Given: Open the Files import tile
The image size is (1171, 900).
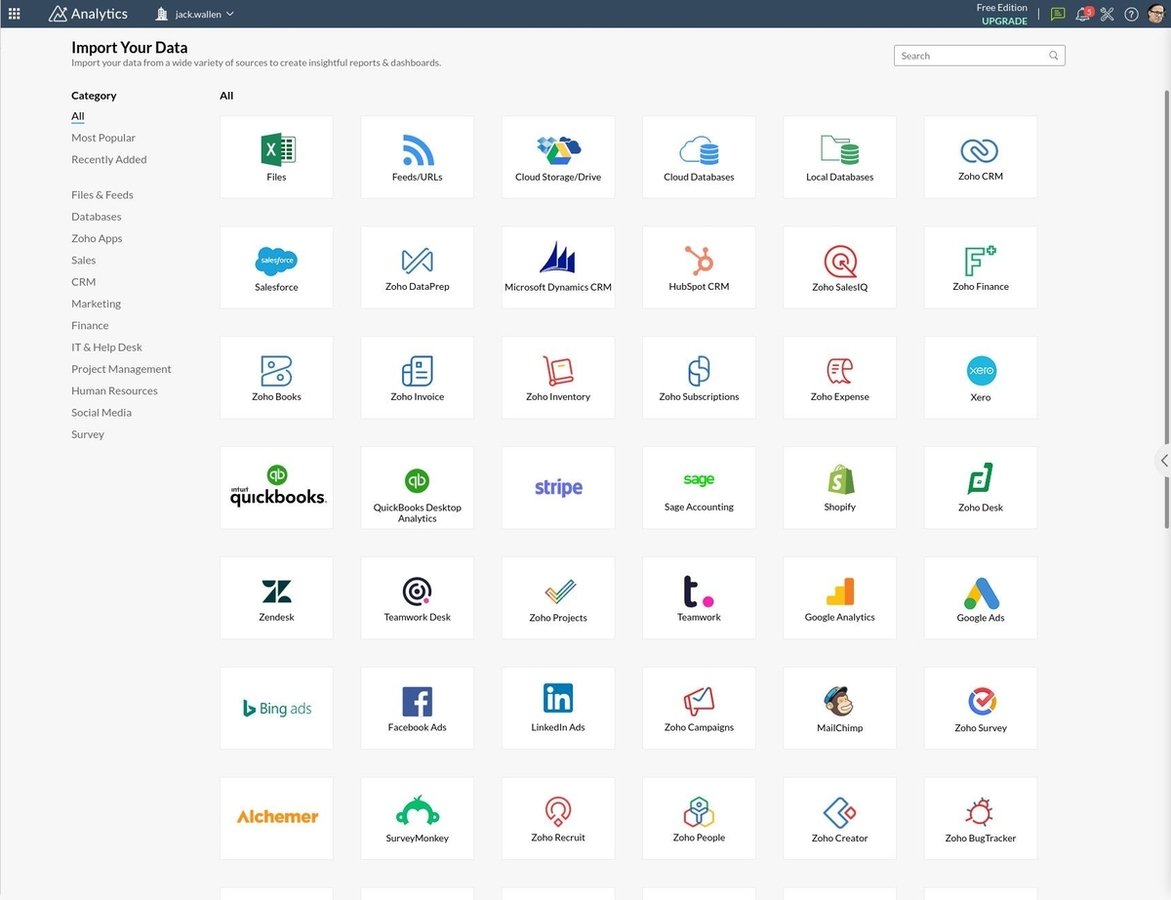Looking at the screenshot, I should point(276,157).
